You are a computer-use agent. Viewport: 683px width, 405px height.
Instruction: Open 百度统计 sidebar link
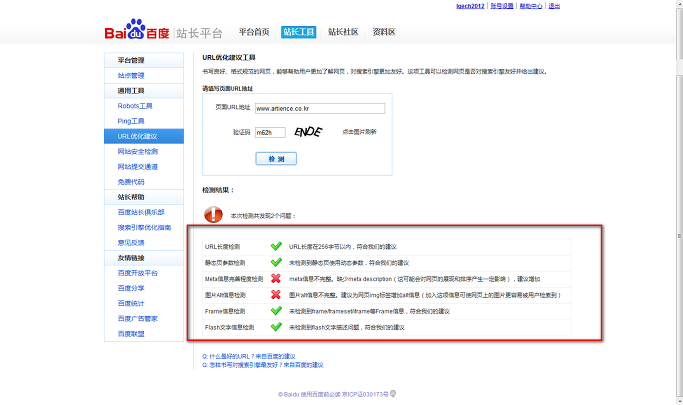click(x=131, y=304)
